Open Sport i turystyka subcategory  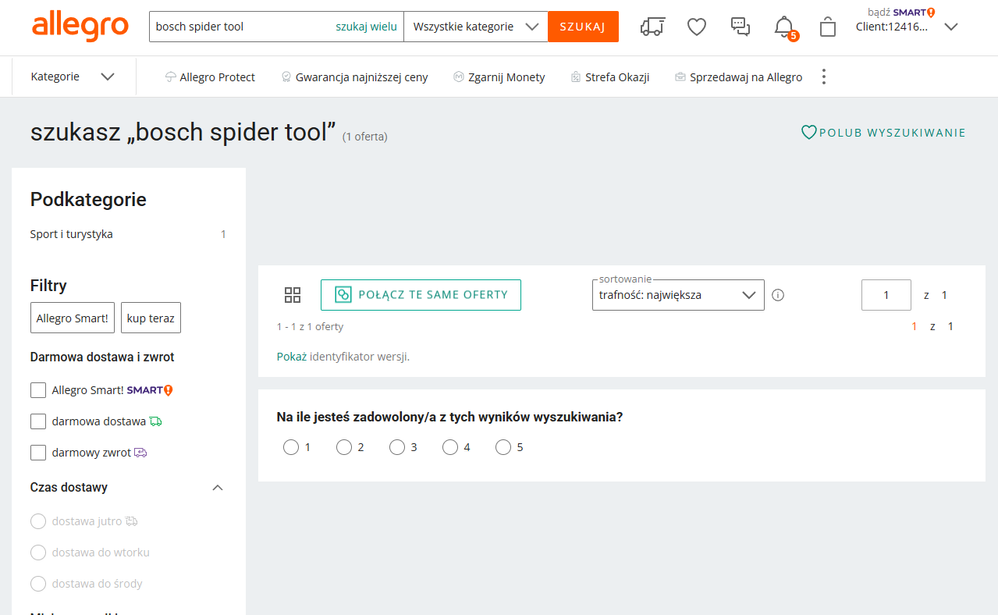pos(71,234)
